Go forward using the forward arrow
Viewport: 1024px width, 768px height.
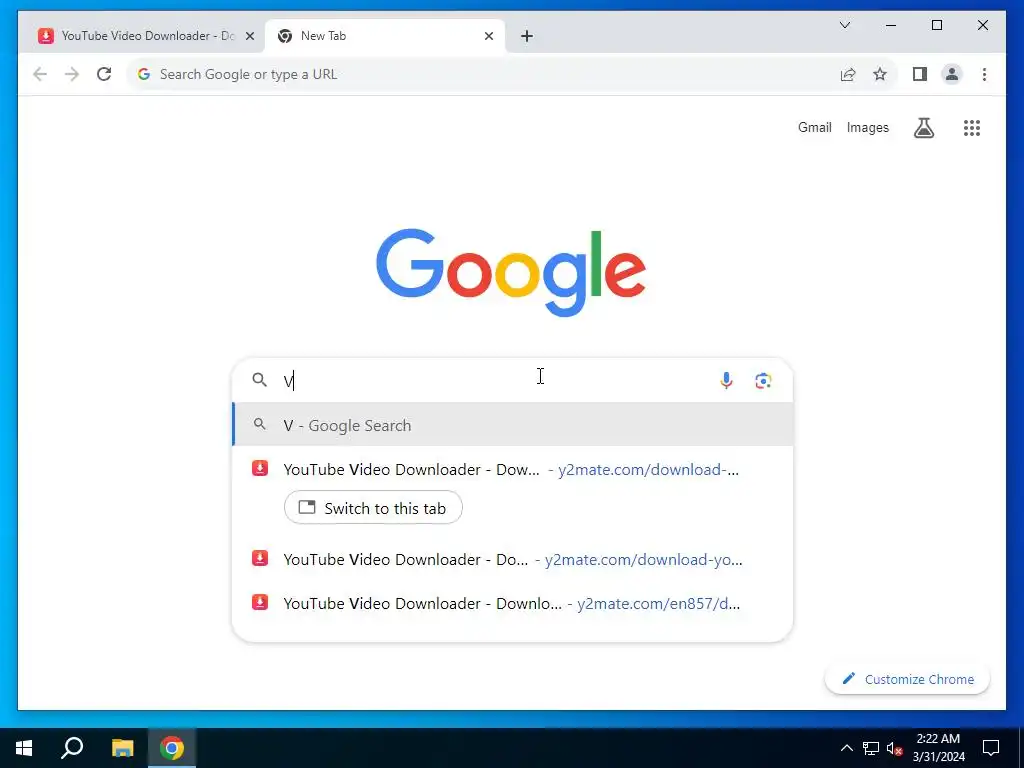tap(72, 74)
